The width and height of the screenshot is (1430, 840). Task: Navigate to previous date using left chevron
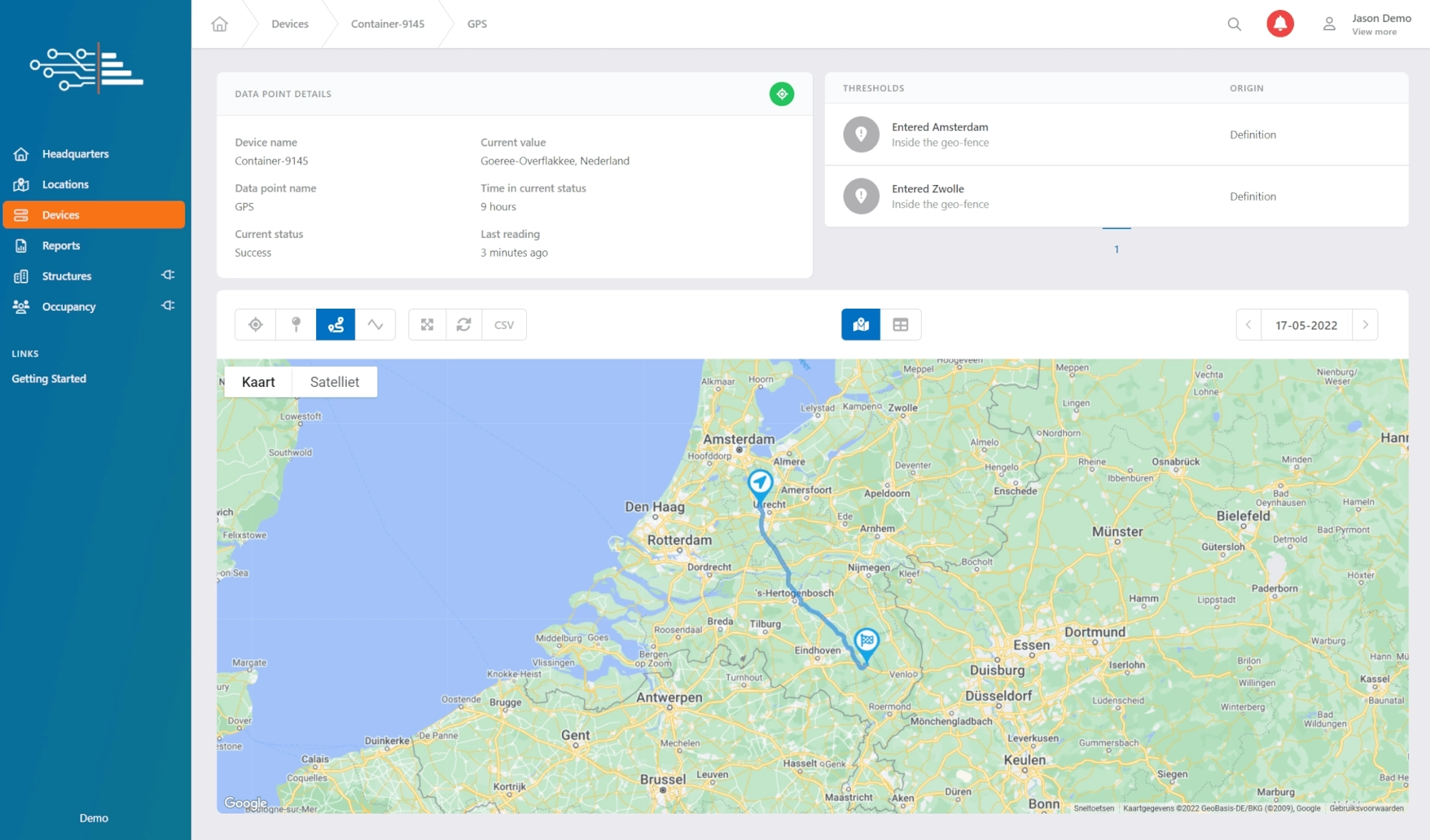(x=1248, y=324)
